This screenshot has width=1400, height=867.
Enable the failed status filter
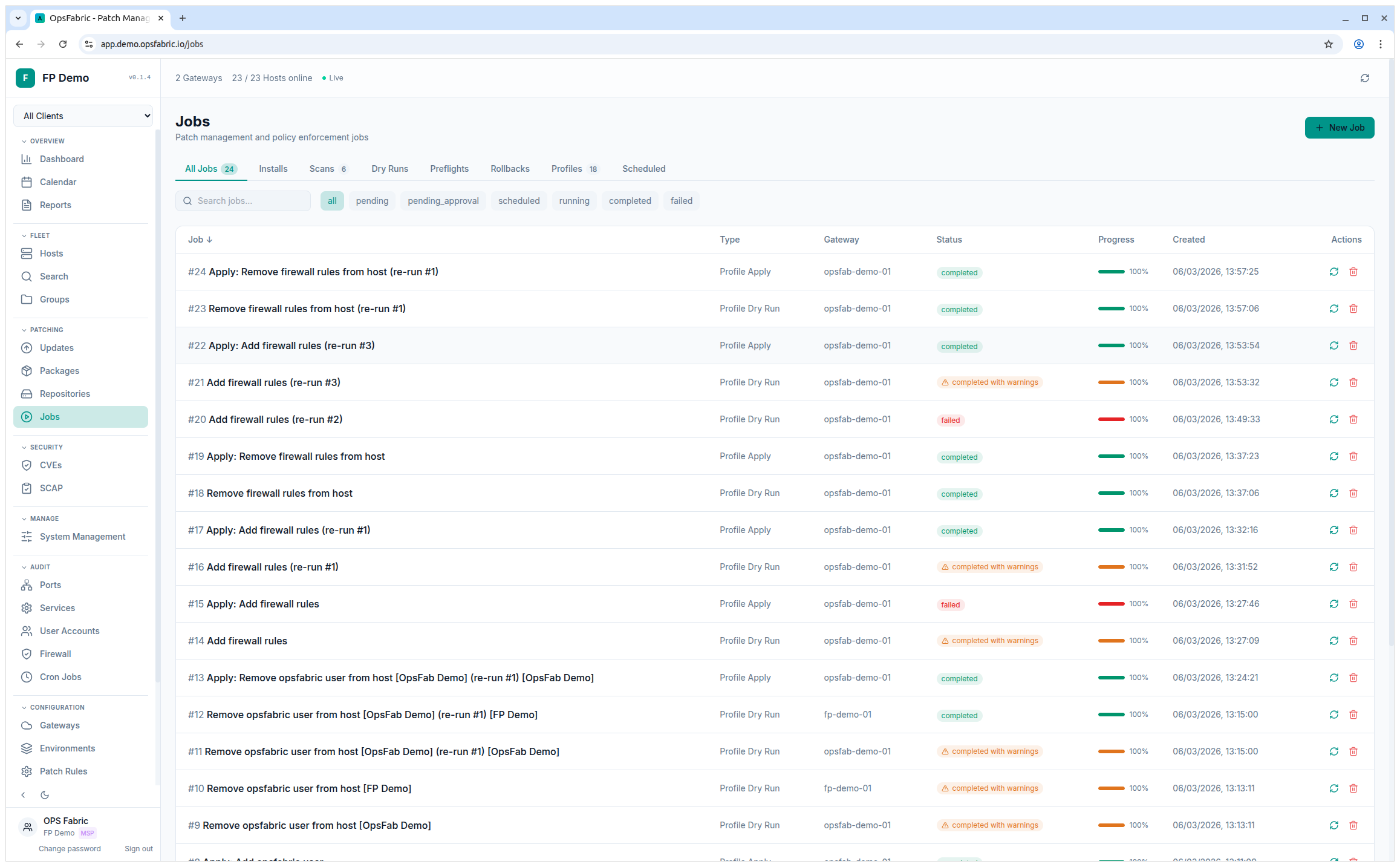click(681, 200)
